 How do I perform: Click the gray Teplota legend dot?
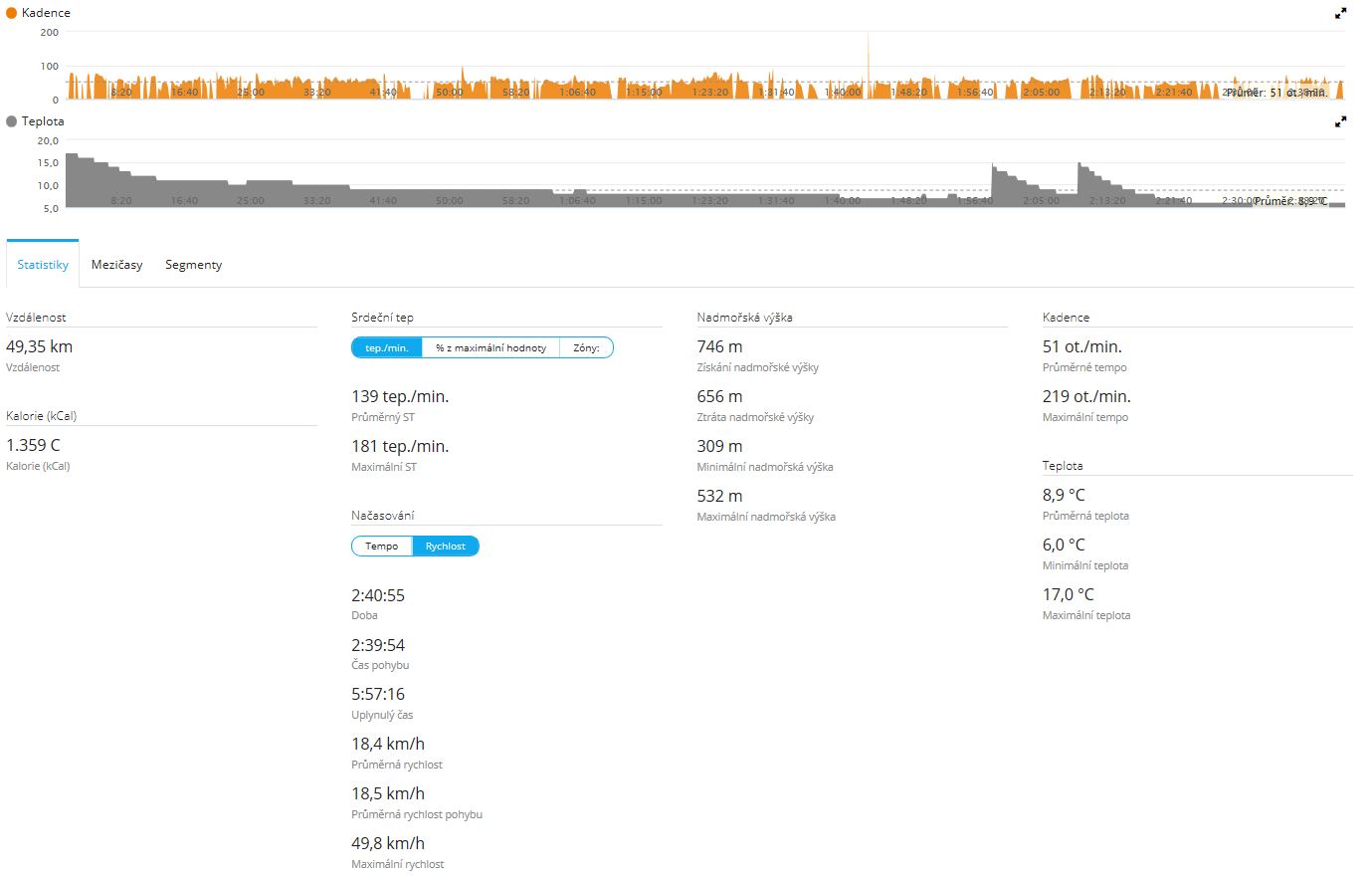pos(12,121)
